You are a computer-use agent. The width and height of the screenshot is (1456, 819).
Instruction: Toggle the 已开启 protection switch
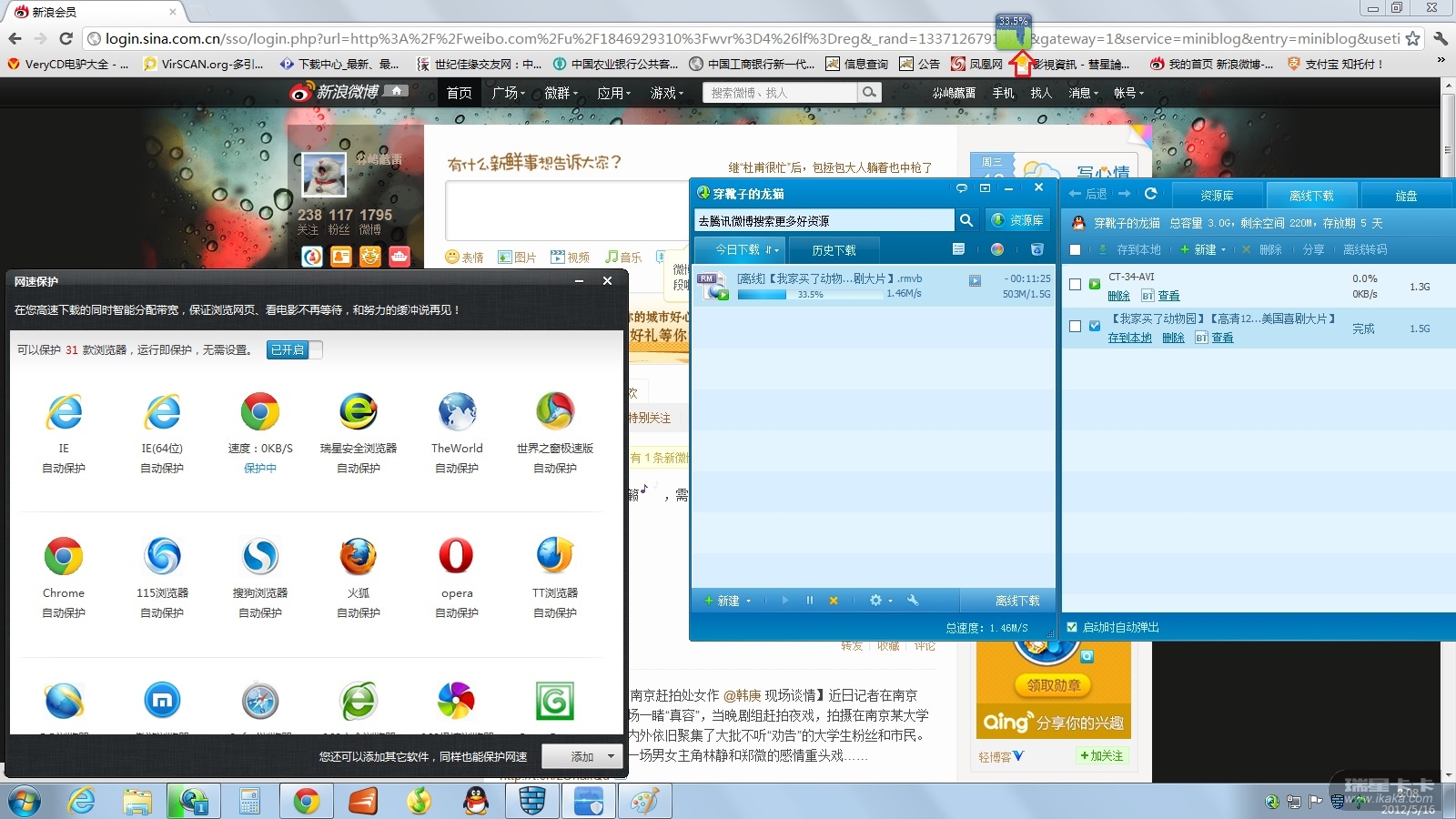click(294, 349)
